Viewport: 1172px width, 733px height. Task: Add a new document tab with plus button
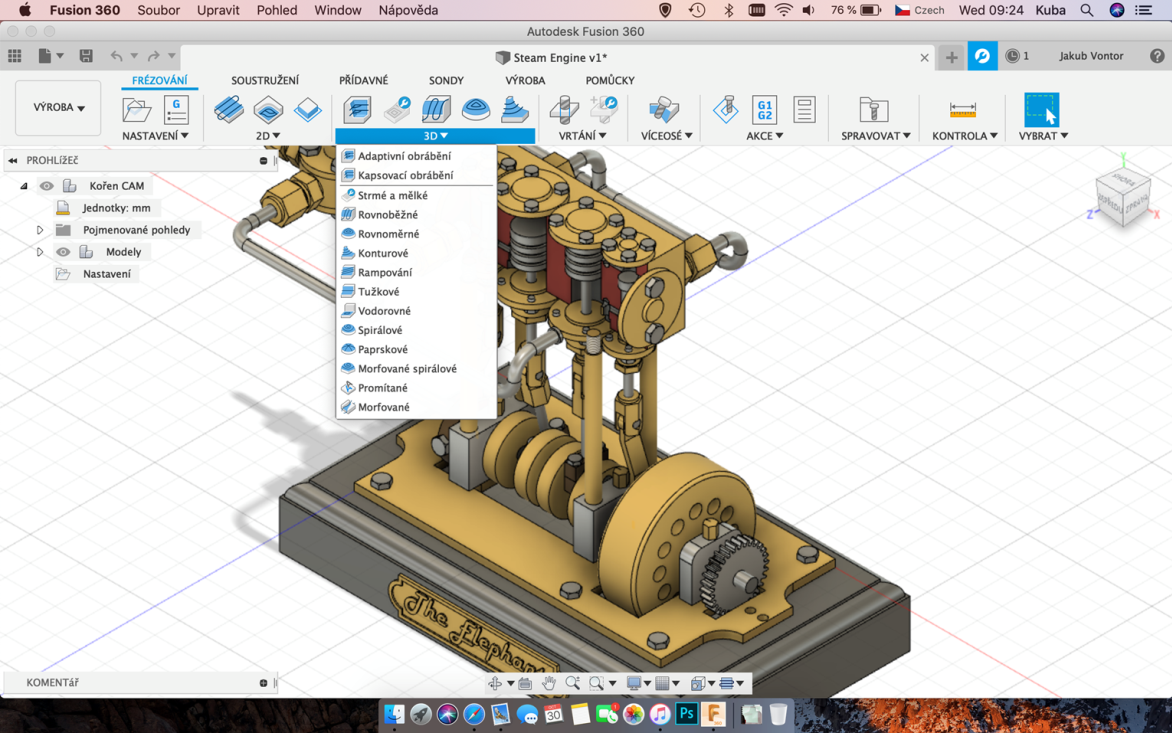(x=951, y=57)
